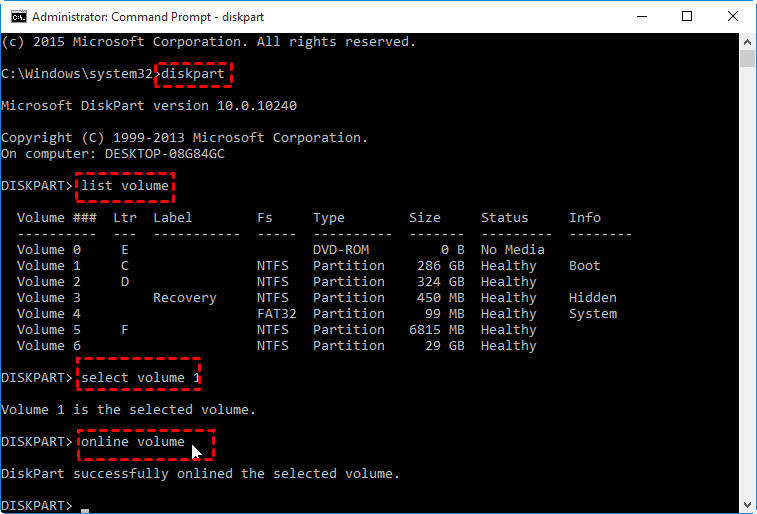Viewport: 757px width, 514px height.
Task: Click the 'list volume' command text
Action: tap(125, 186)
